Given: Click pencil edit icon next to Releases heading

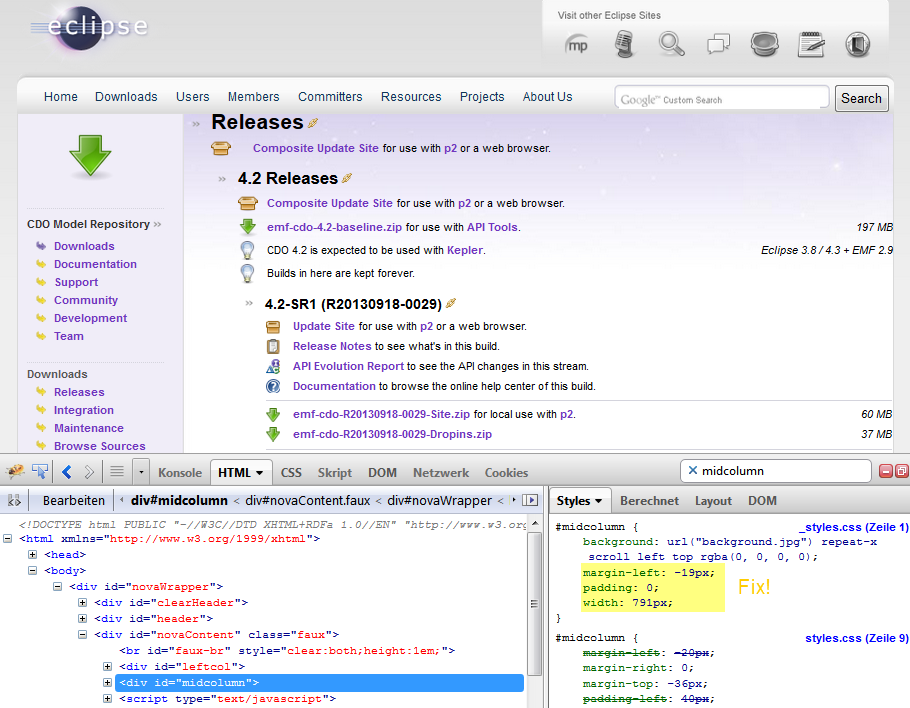Looking at the screenshot, I should 313,123.
